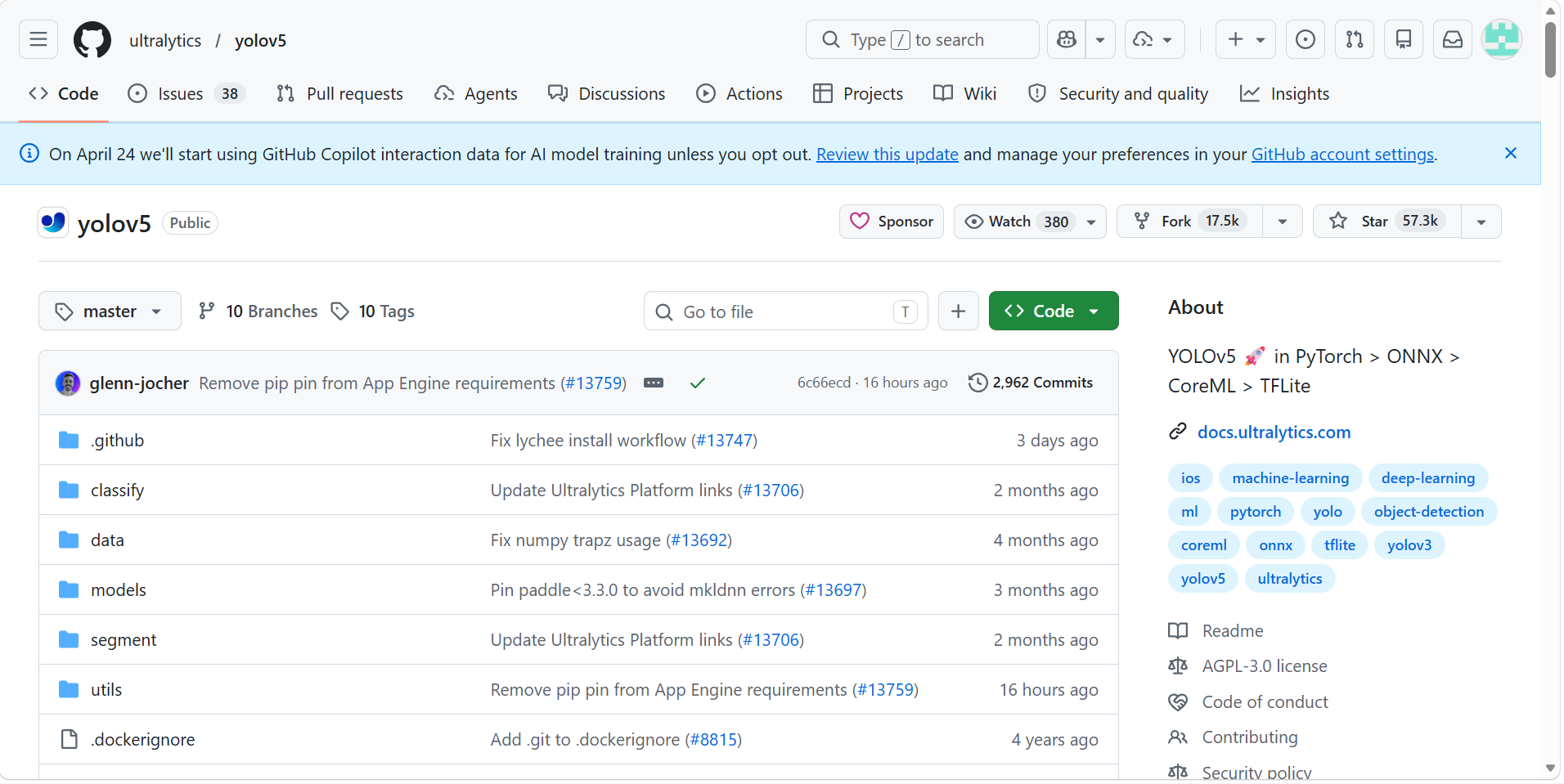The image size is (1564, 784).
Task: Open the Code of conduct link
Action: pyautogui.click(x=1265, y=702)
